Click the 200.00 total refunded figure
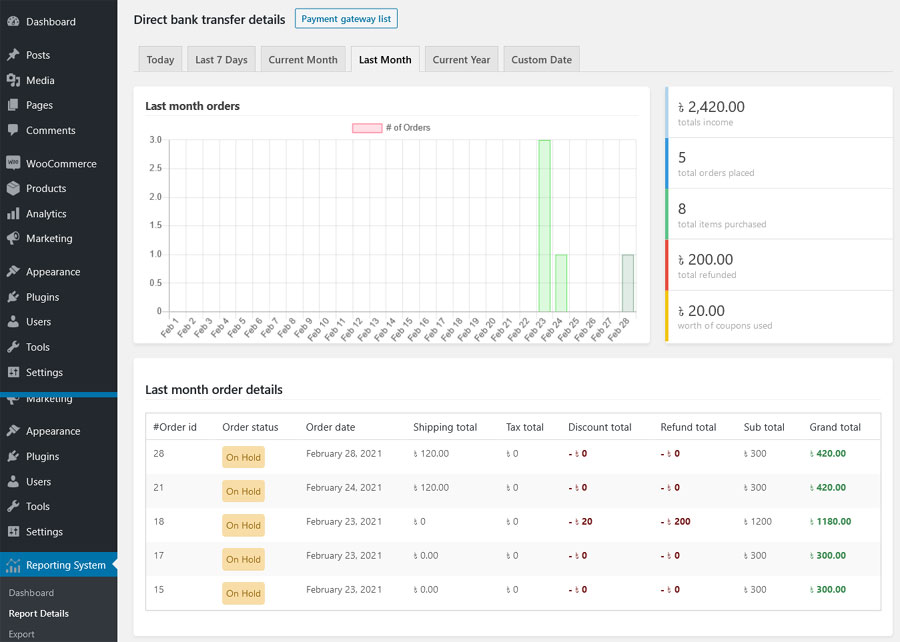Screen dimensions: 900x642 click(x=705, y=259)
